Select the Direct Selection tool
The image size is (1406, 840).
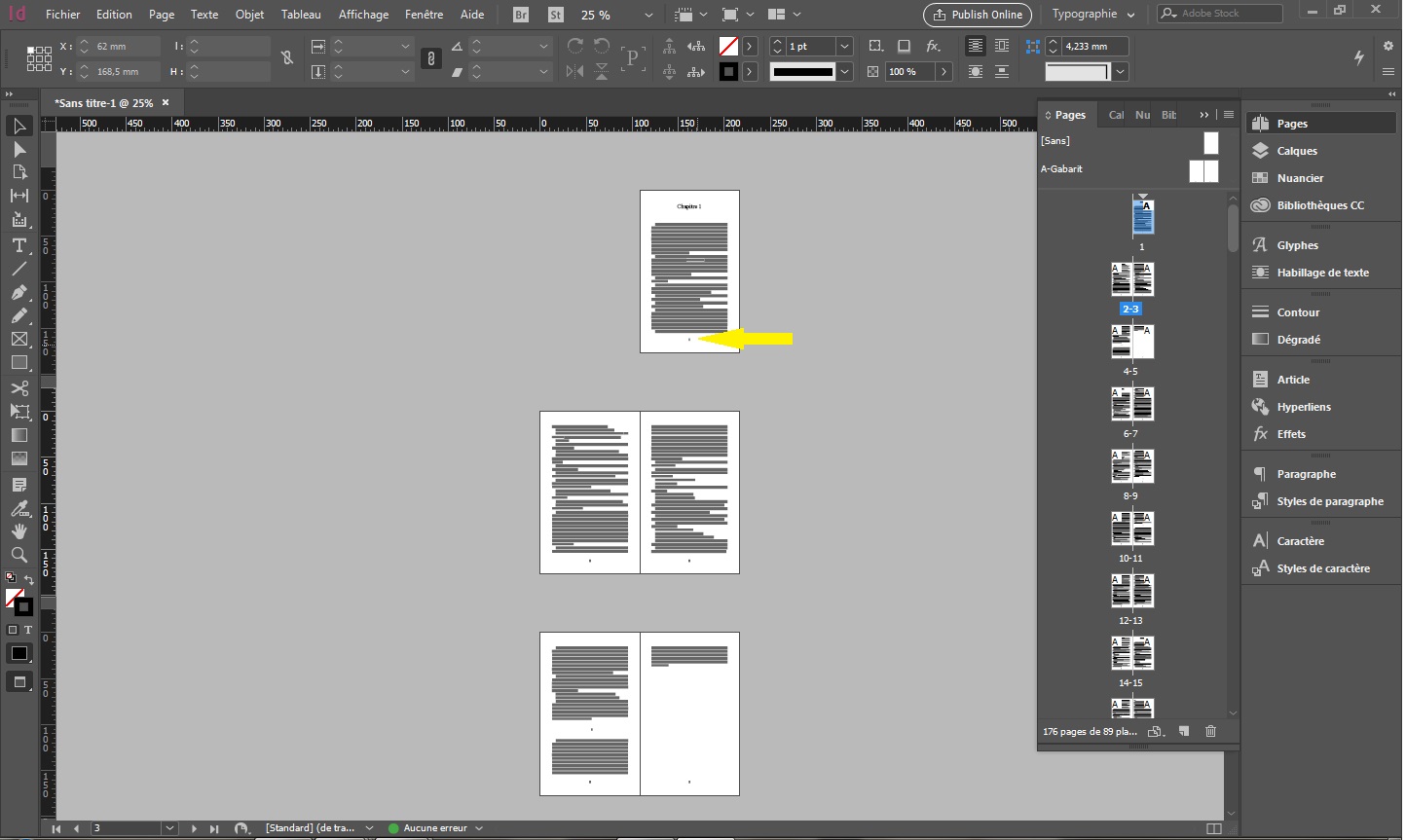(x=19, y=149)
